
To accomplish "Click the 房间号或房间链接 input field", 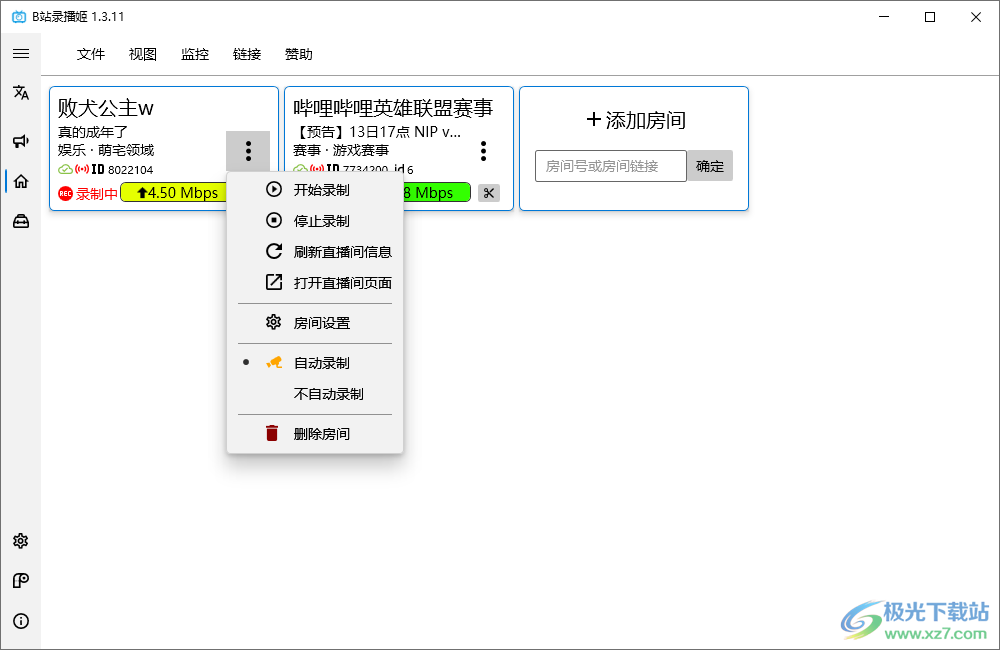I will coord(610,166).
